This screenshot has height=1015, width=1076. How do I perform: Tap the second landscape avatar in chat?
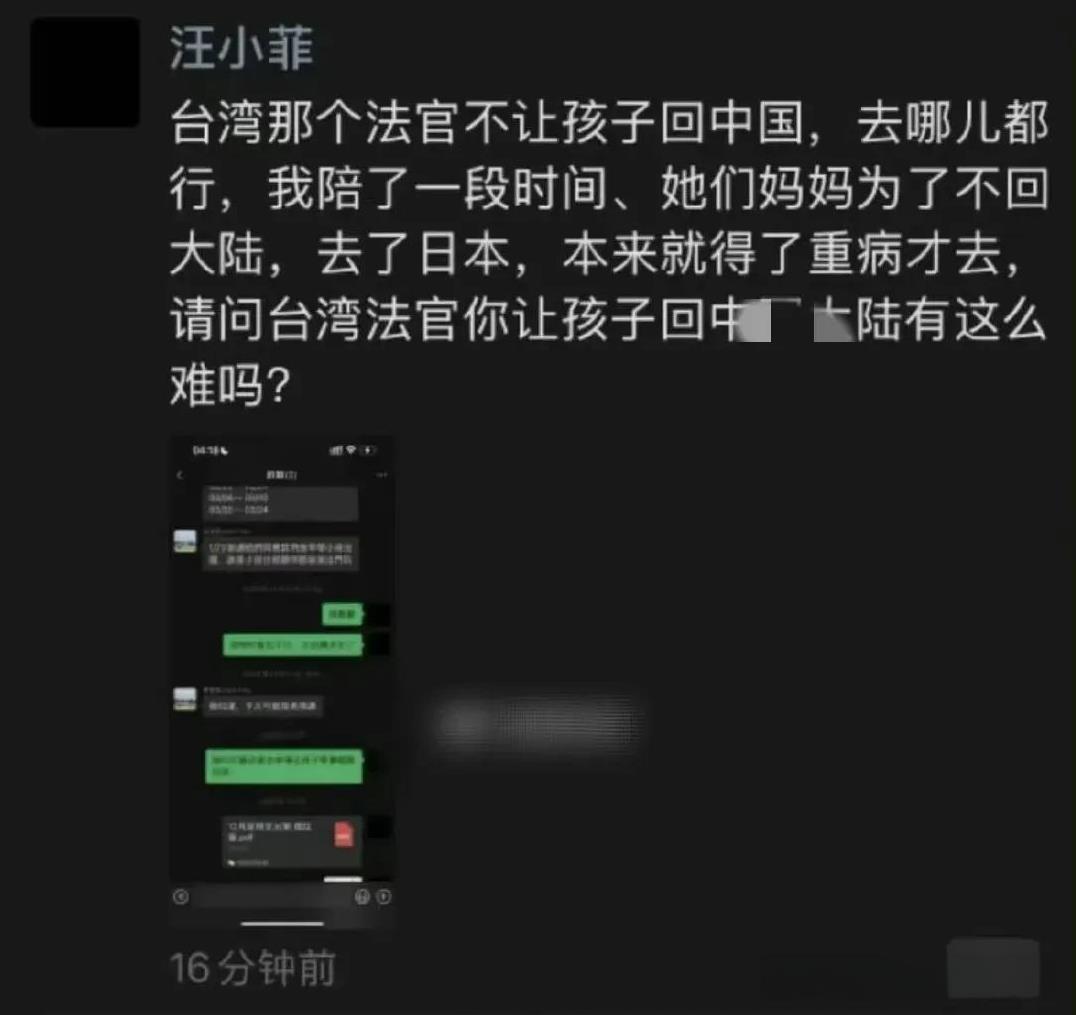185,699
